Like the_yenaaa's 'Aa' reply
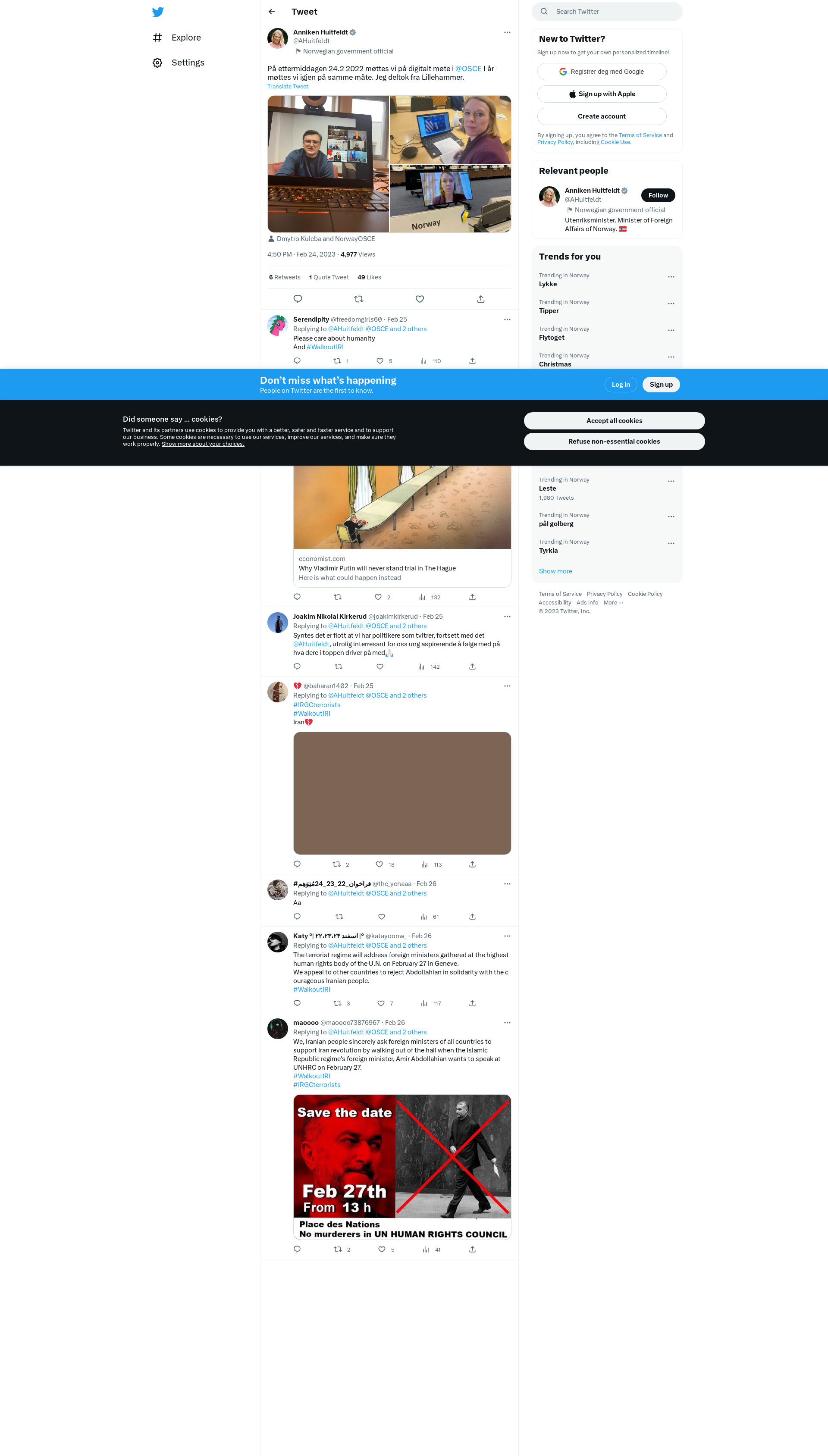Viewport: 828px width, 1456px height. (x=382, y=917)
